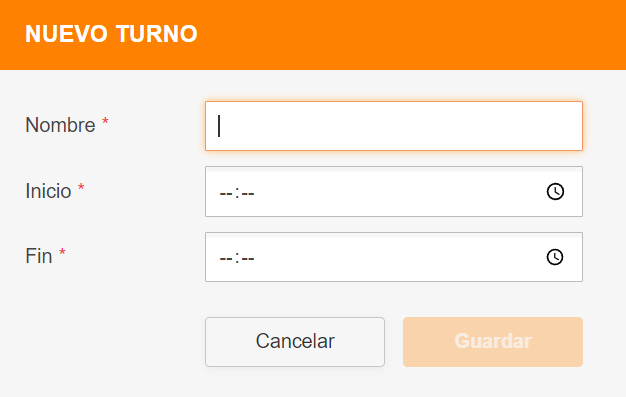
Task: Click the Nombre field label
Action: [60, 125]
